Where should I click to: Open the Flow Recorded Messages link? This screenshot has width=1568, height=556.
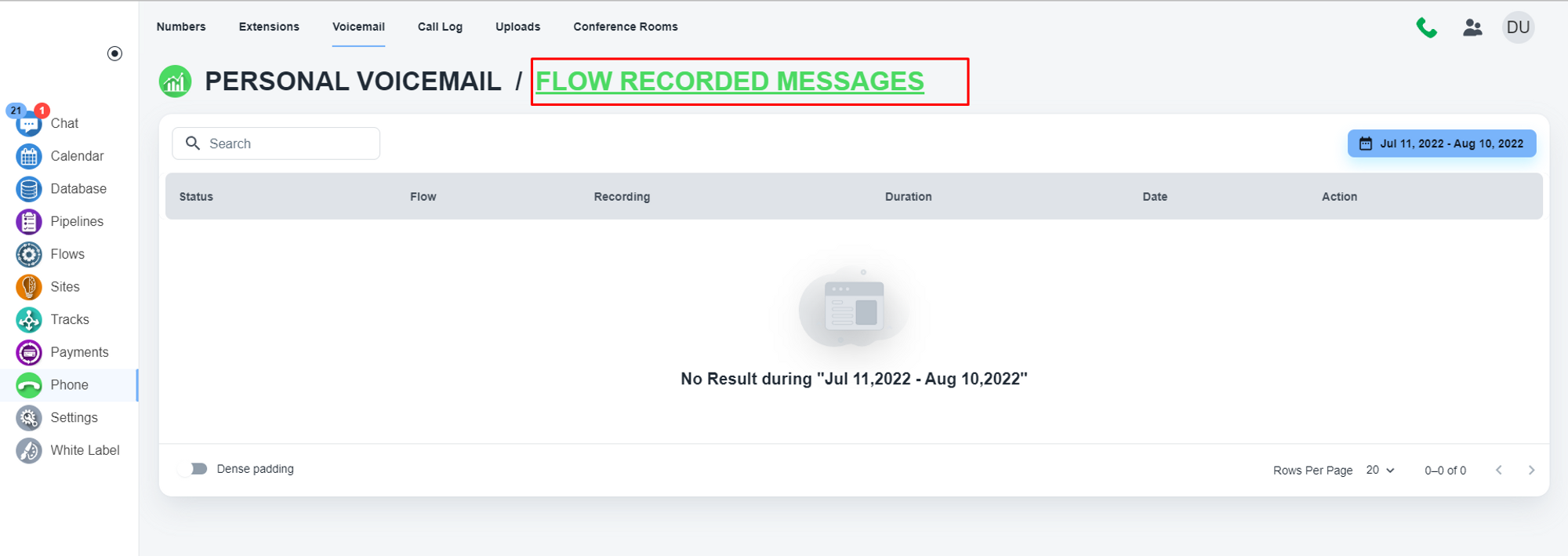pyautogui.click(x=729, y=82)
